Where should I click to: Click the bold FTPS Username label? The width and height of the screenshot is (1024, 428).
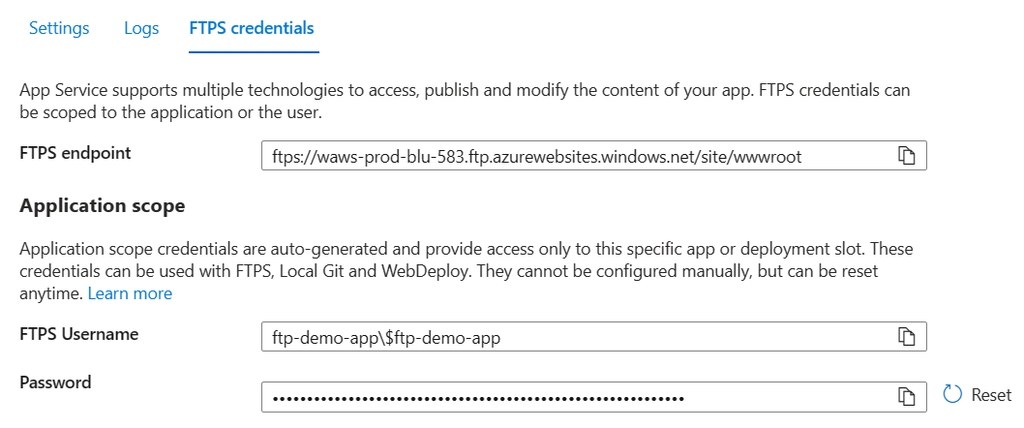[79, 334]
